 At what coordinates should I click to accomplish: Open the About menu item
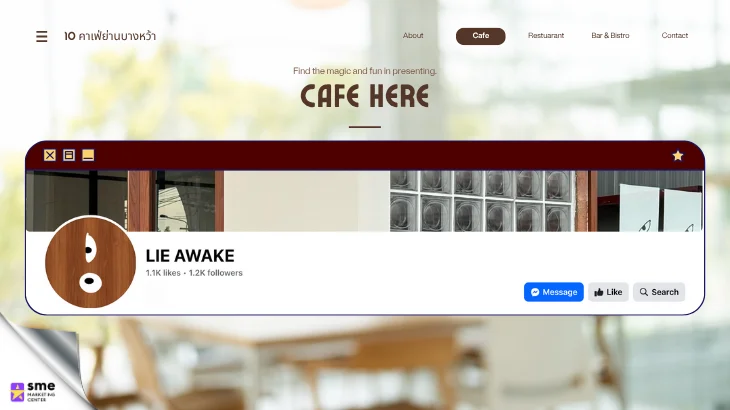coord(413,35)
